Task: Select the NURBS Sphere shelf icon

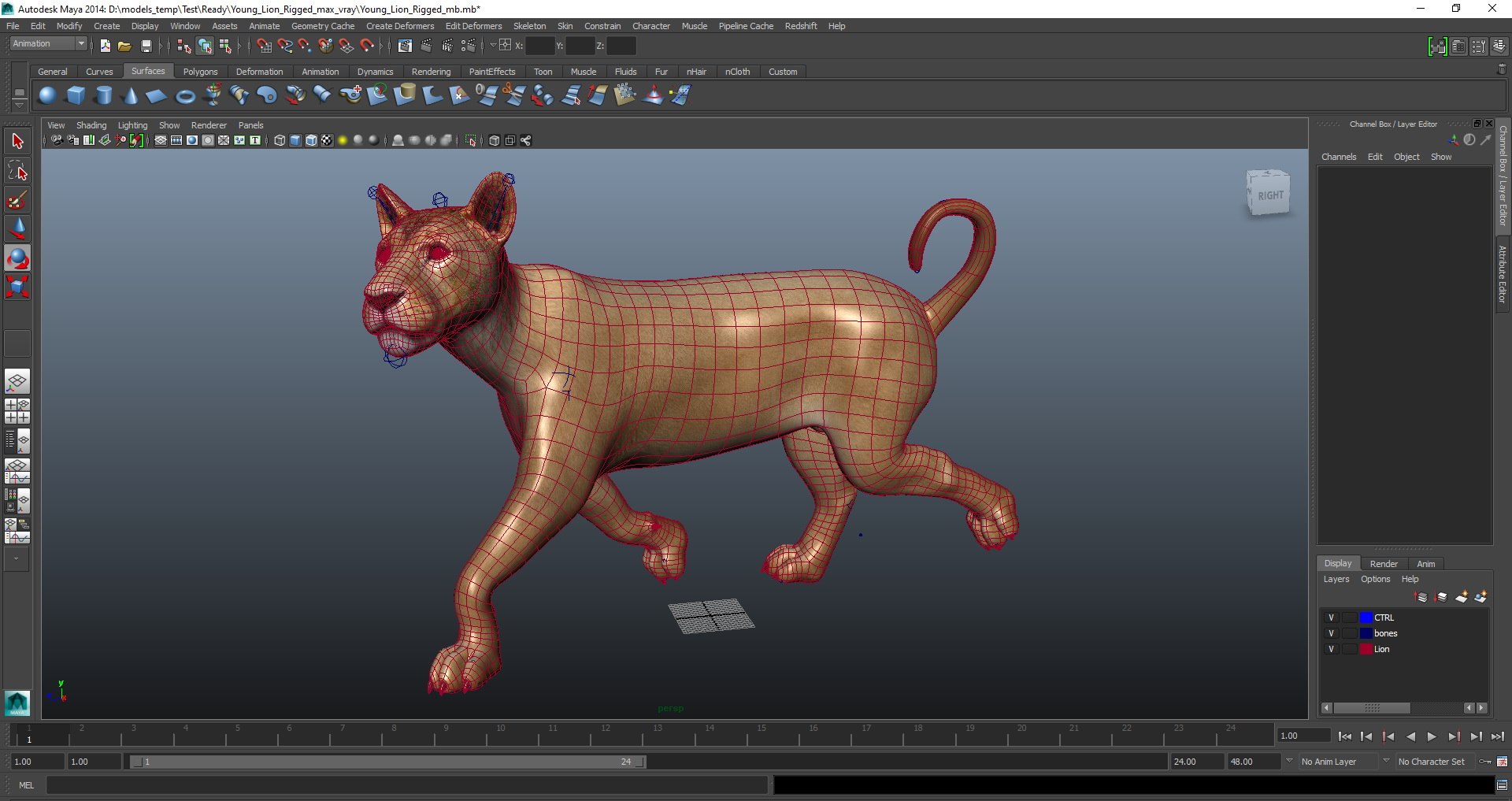Action: (x=47, y=95)
